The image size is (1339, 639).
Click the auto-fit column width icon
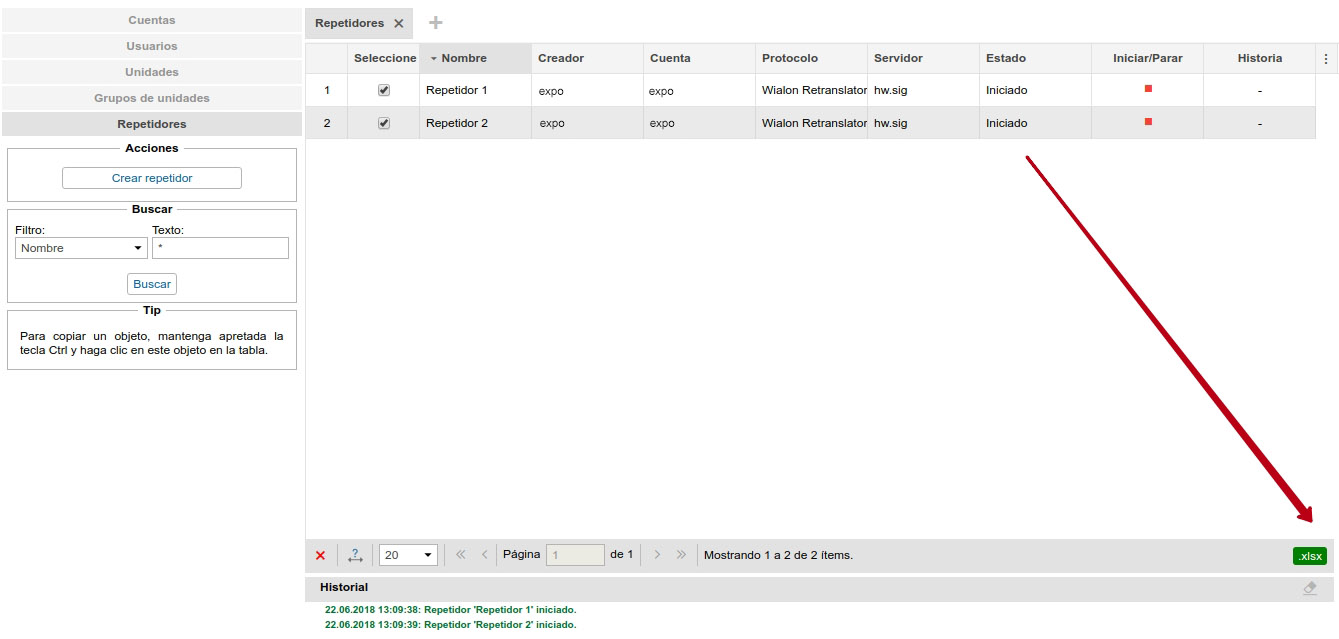355,555
